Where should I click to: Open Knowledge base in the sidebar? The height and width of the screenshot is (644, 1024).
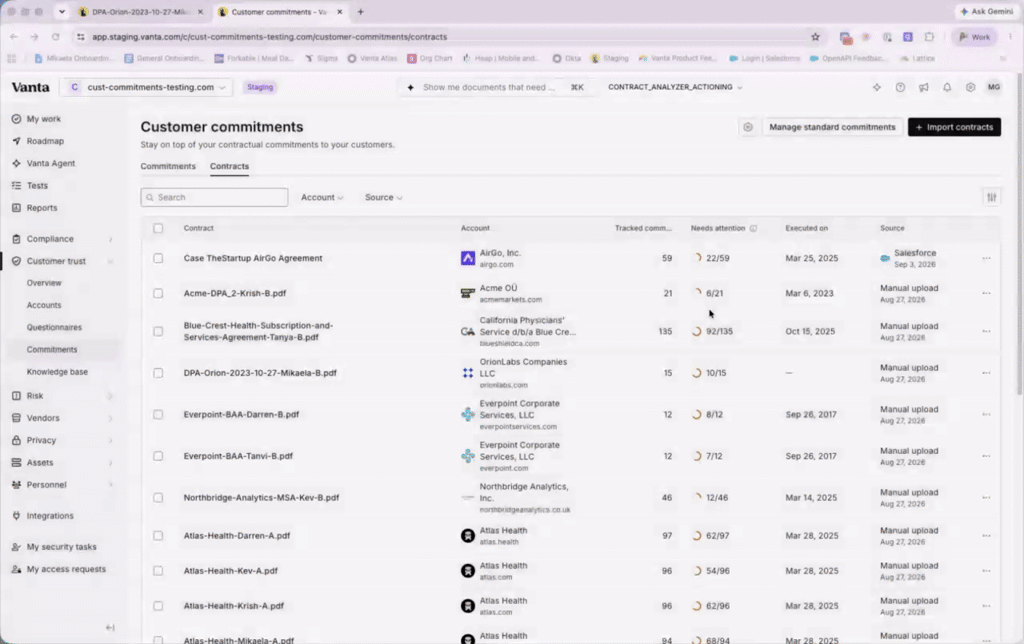[57, 372]
